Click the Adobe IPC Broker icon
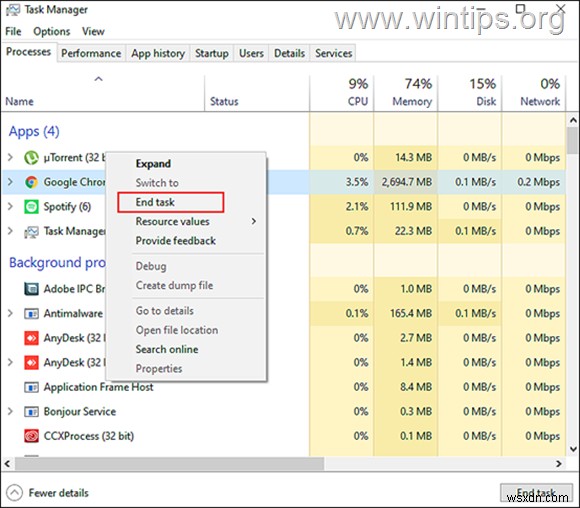The image size is (580, 508). (x=31, y=289)
